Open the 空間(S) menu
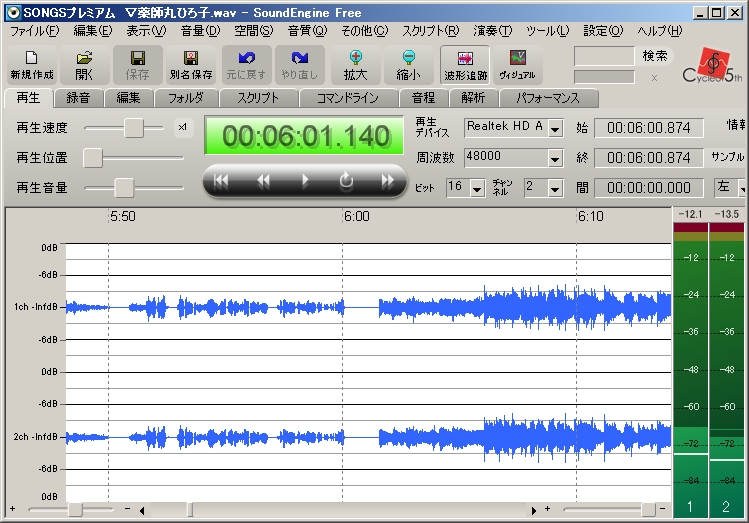Viewport: 749px width, 523px height. coord(254,31)
